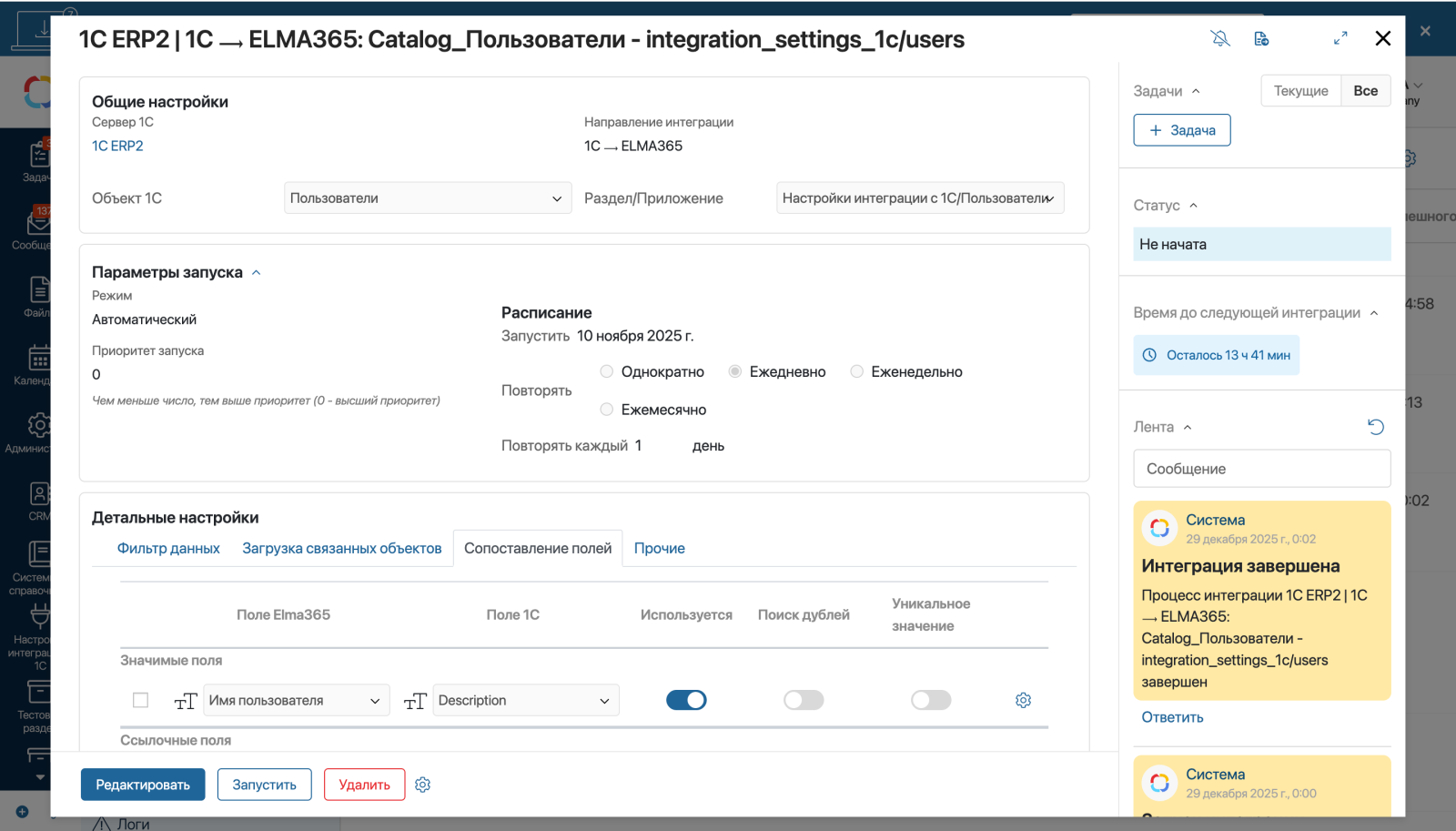The width and height of the screenshot is (1456, 831).
Task: Select the Еженедельно radio option
Action: (x=856, y=371)
